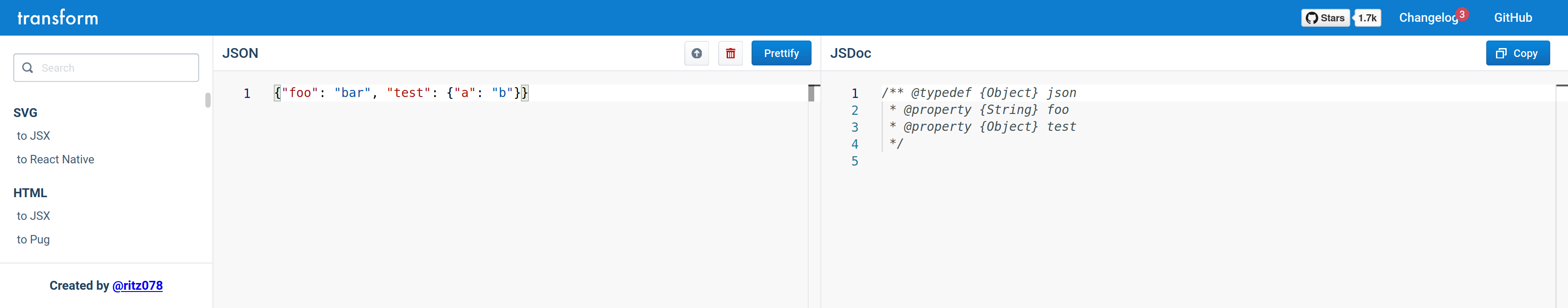1568x308 pixels.
Task: Open the Changelog page
Action: click(1428, 18)
